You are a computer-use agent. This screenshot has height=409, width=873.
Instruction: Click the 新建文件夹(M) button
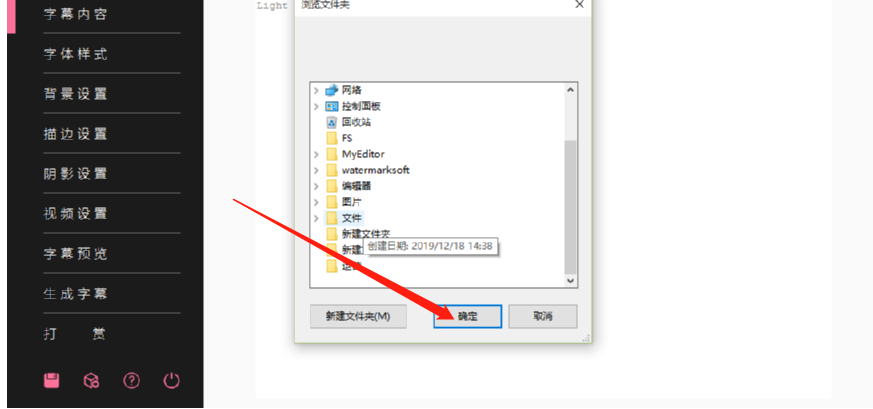[358, 316]
